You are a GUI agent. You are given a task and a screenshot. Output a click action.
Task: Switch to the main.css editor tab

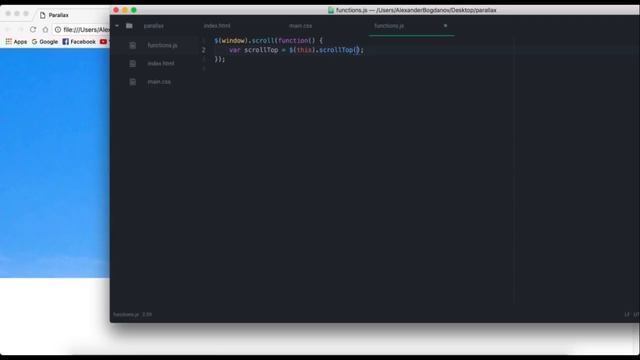click(x=300, y=26)
